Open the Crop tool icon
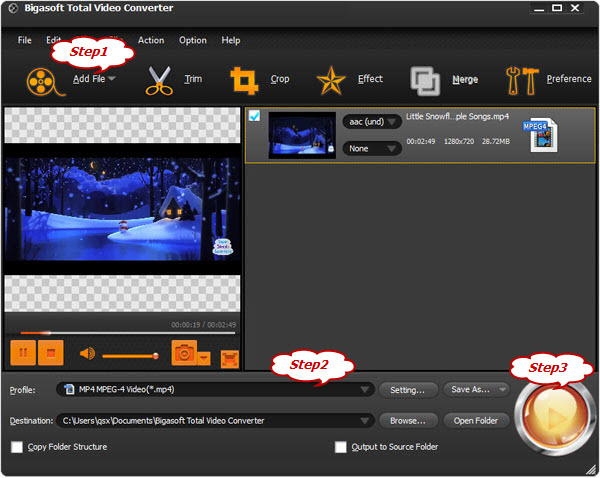This screenshot has height=478, width=600. [244, 80]
